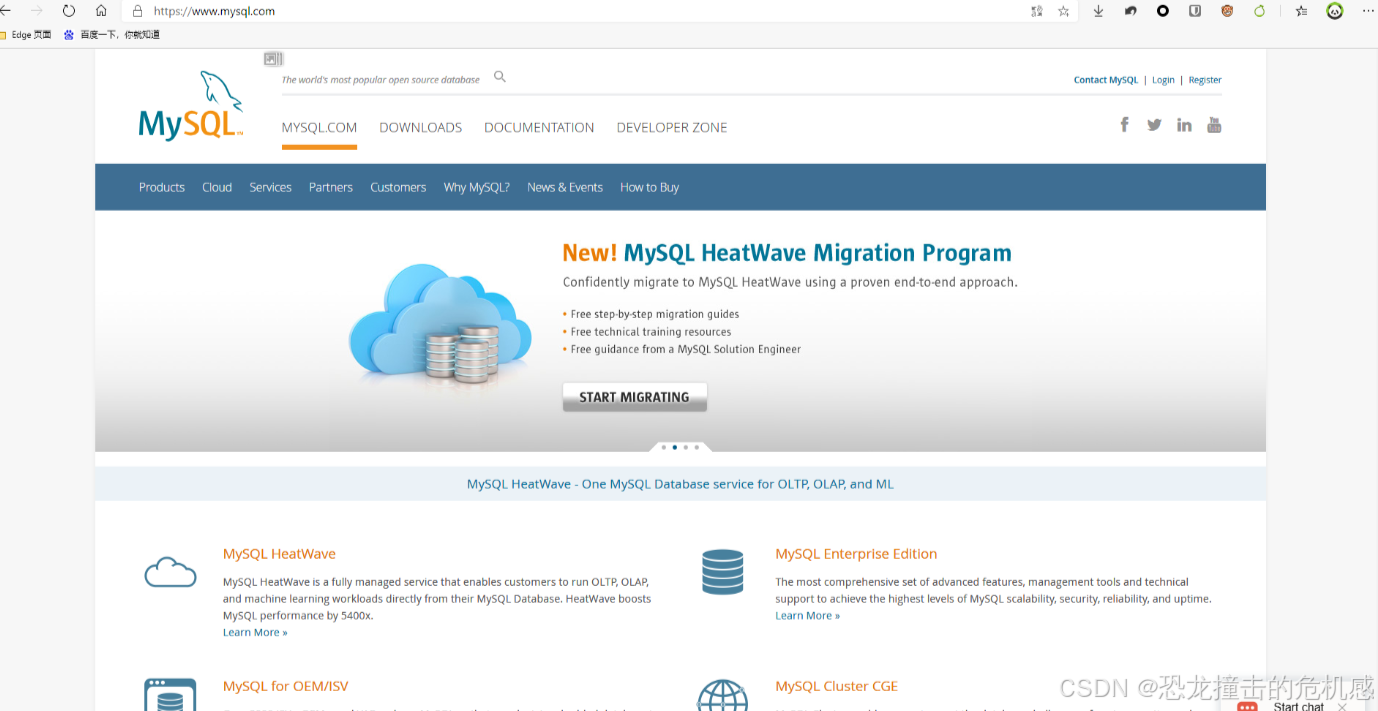Select the DEVELOPER ZONE tab
The height and width of the screenshot is (711, 1378).
(672, 128)
